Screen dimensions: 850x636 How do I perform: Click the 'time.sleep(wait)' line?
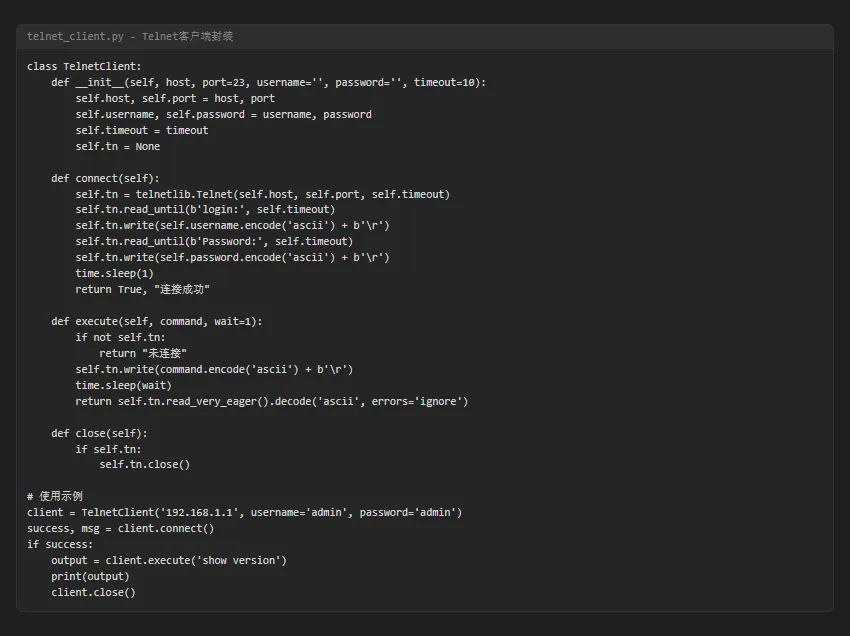pos(123,385)
